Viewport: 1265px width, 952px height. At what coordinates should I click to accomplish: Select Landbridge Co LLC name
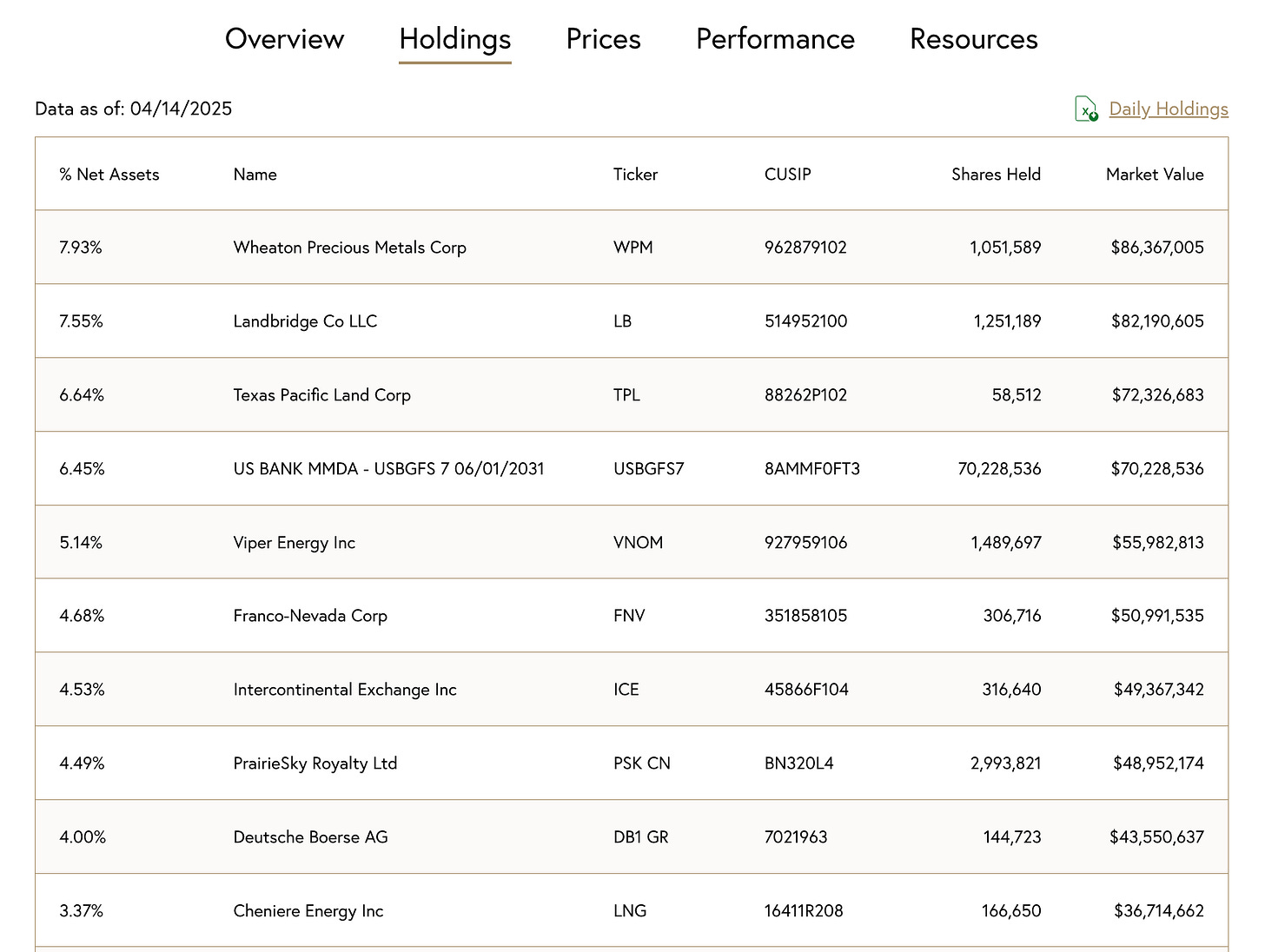click(x=305, y=321)
